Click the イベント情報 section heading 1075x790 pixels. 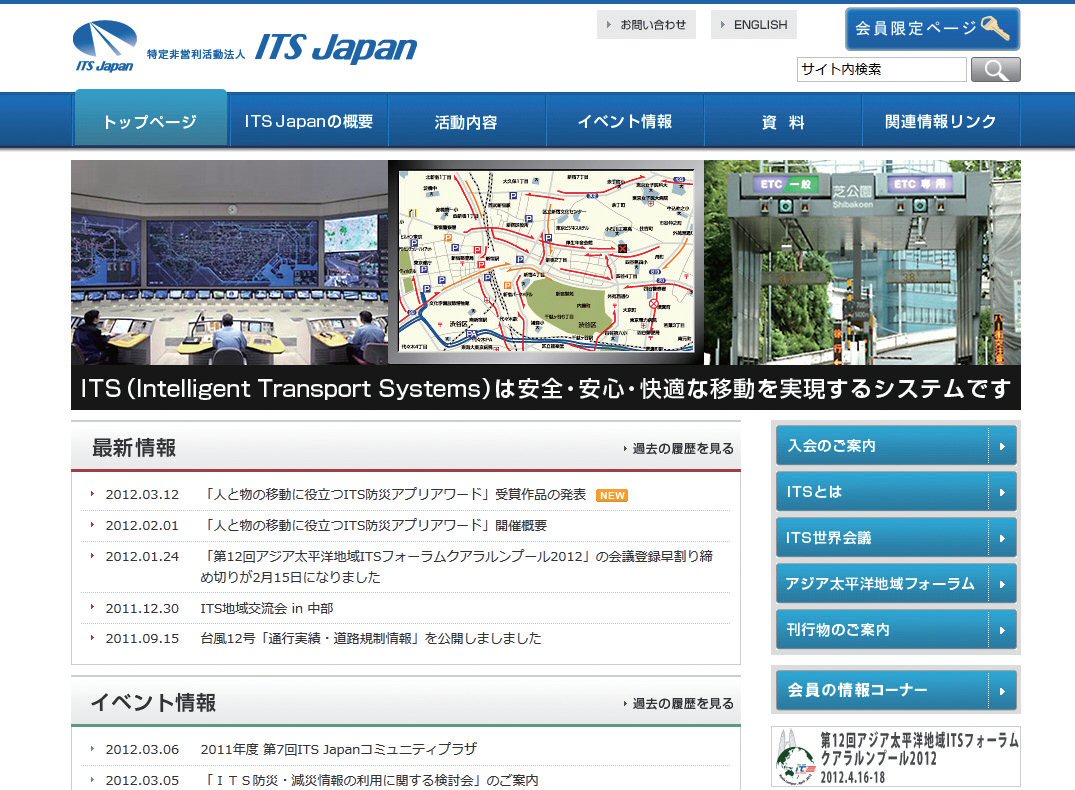(154, 703)
